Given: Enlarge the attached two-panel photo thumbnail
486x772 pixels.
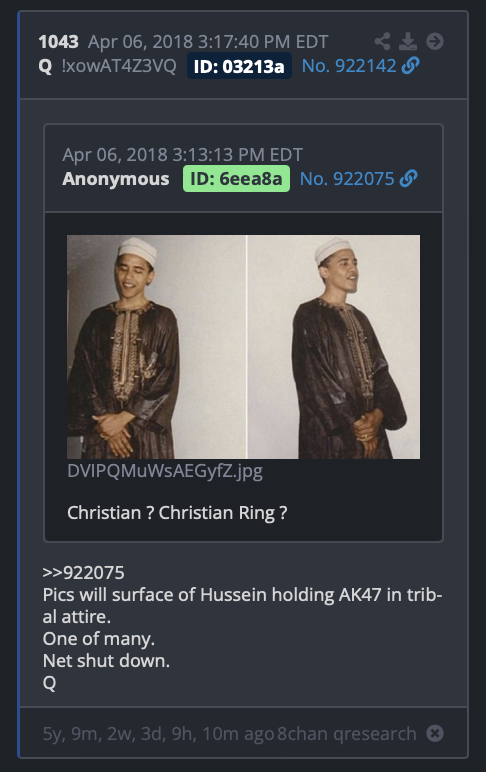Looking at the screenshot, I should pos(243,347).
